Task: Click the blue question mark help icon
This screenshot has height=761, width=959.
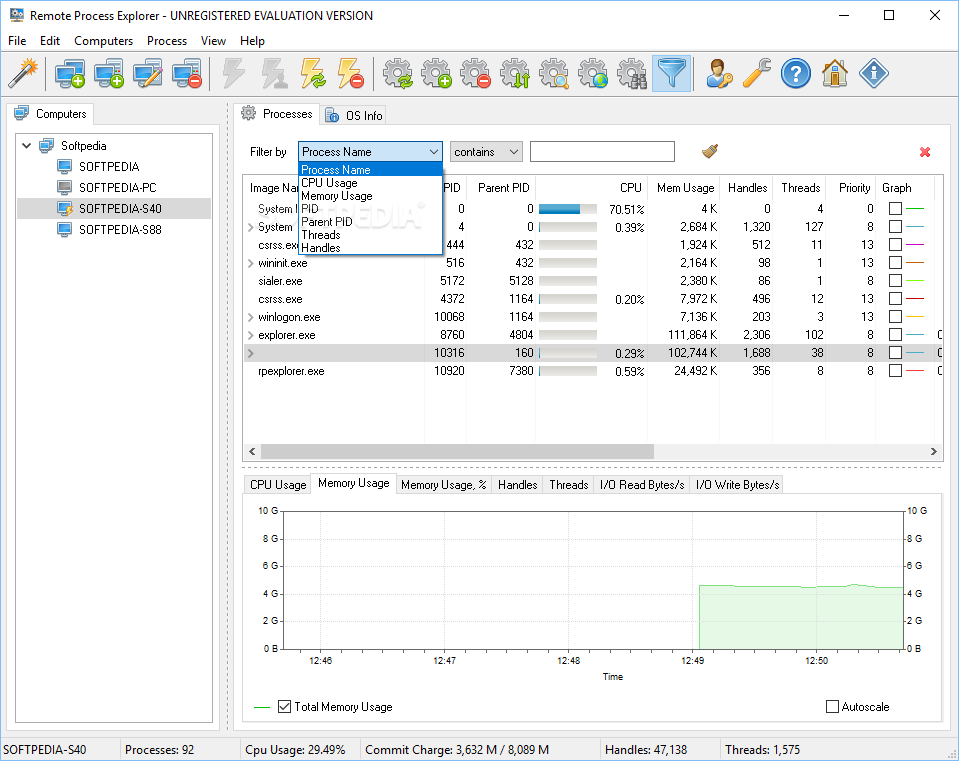Action: pos(796,73)
